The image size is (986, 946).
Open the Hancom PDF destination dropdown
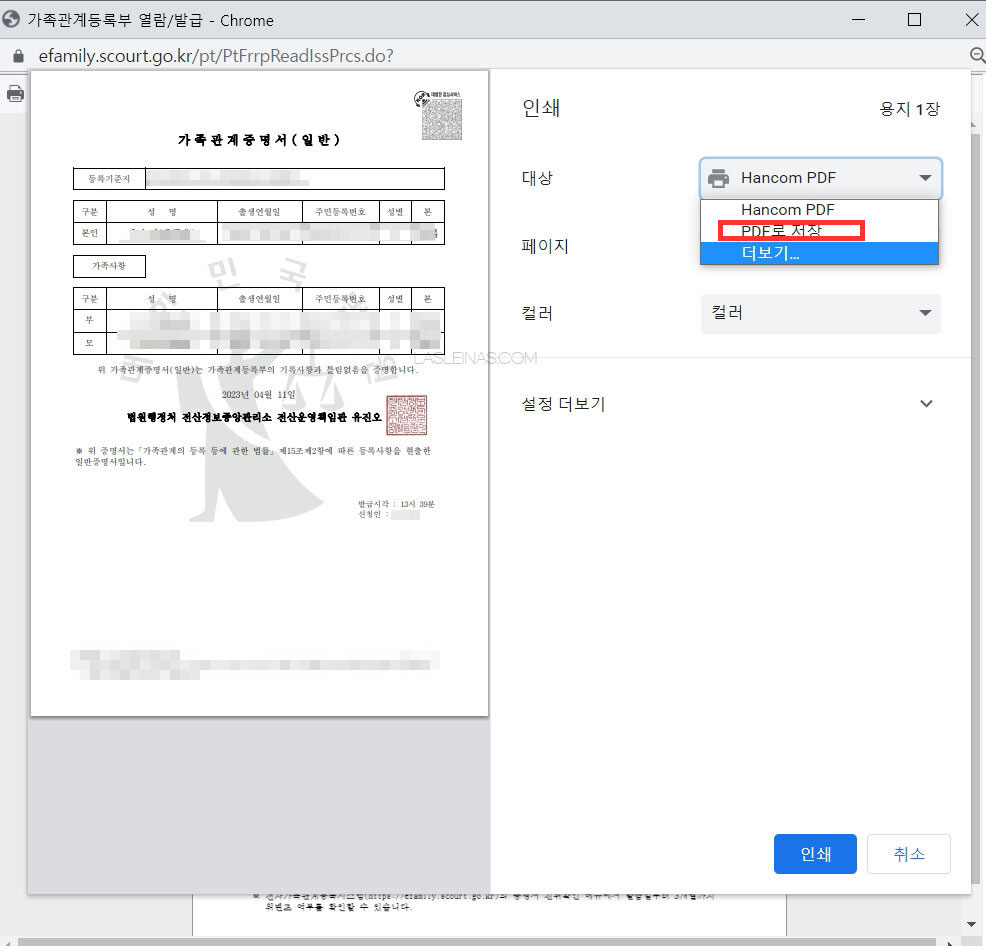point(820,178)
